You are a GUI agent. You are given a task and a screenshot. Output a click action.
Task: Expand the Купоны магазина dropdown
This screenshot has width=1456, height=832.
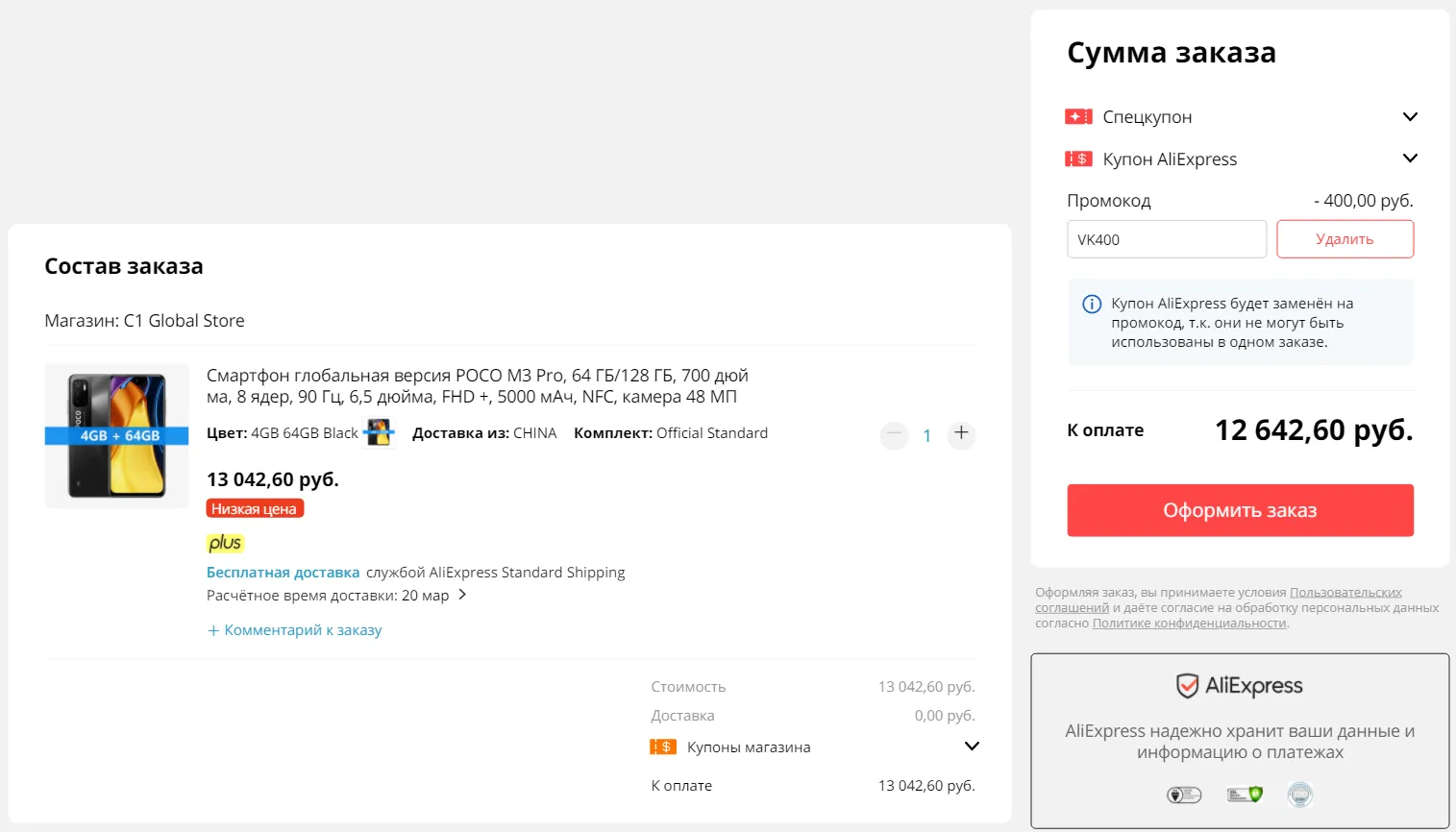click(x=972, y=746)
